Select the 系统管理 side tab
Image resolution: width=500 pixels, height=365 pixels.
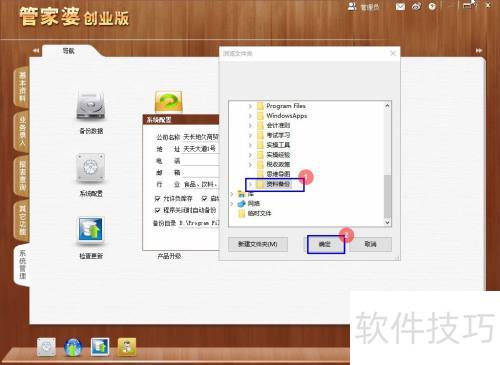click(x=22, y=265)
